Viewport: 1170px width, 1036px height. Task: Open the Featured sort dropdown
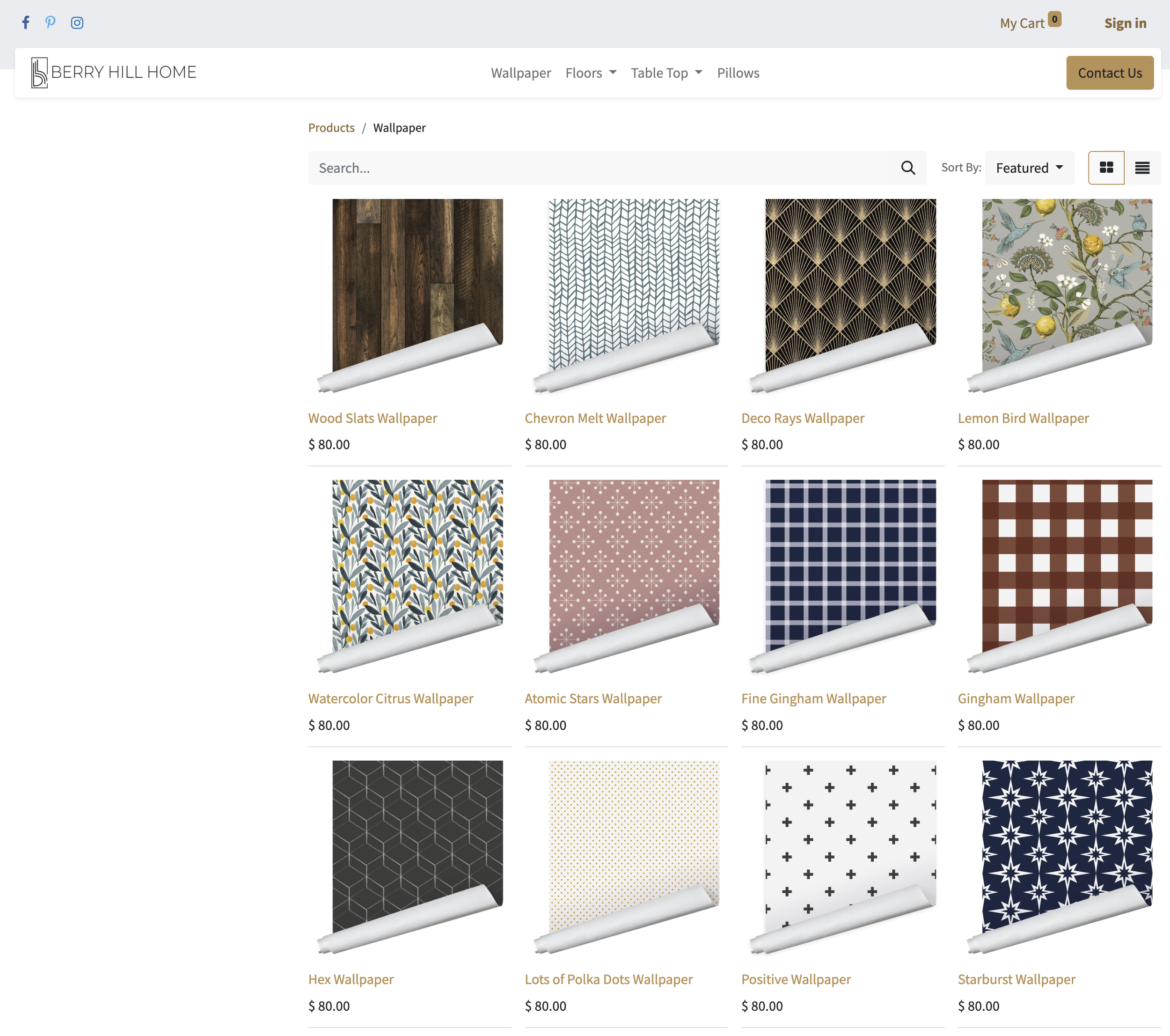1029,168
